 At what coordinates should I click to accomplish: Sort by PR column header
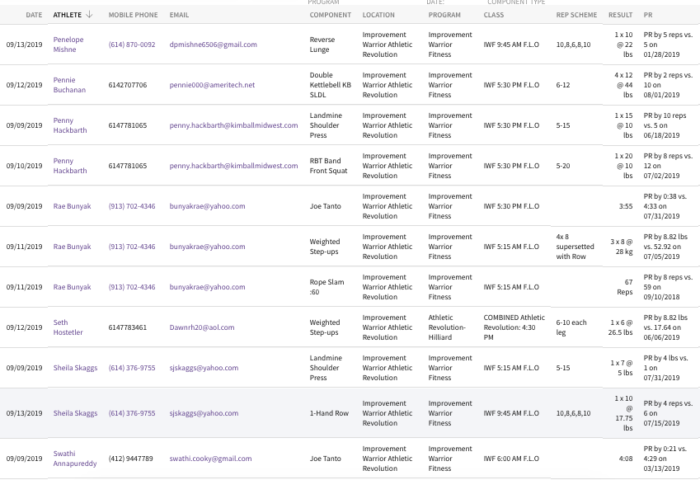tap(648, 15)
